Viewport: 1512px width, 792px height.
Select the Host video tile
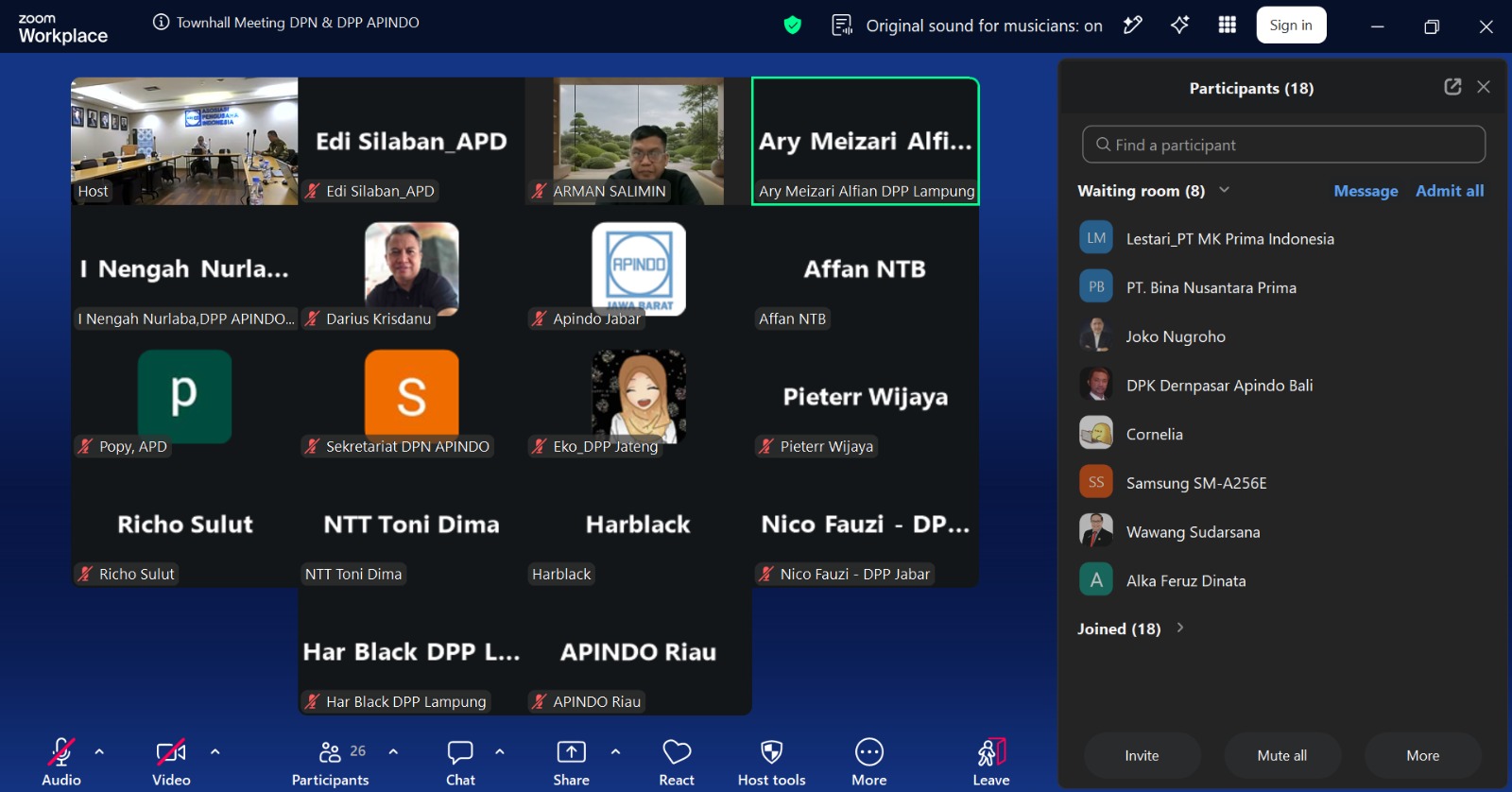pos(184,141)
